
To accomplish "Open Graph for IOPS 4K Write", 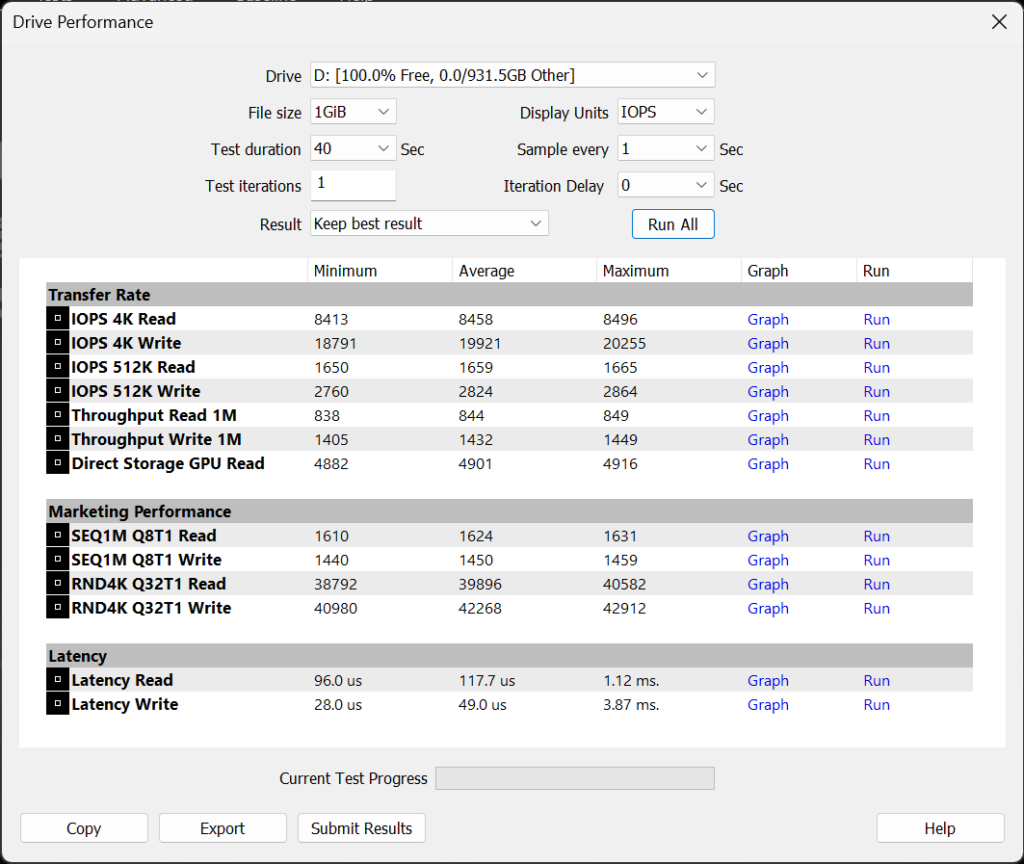I will click(x=768, y=344).
